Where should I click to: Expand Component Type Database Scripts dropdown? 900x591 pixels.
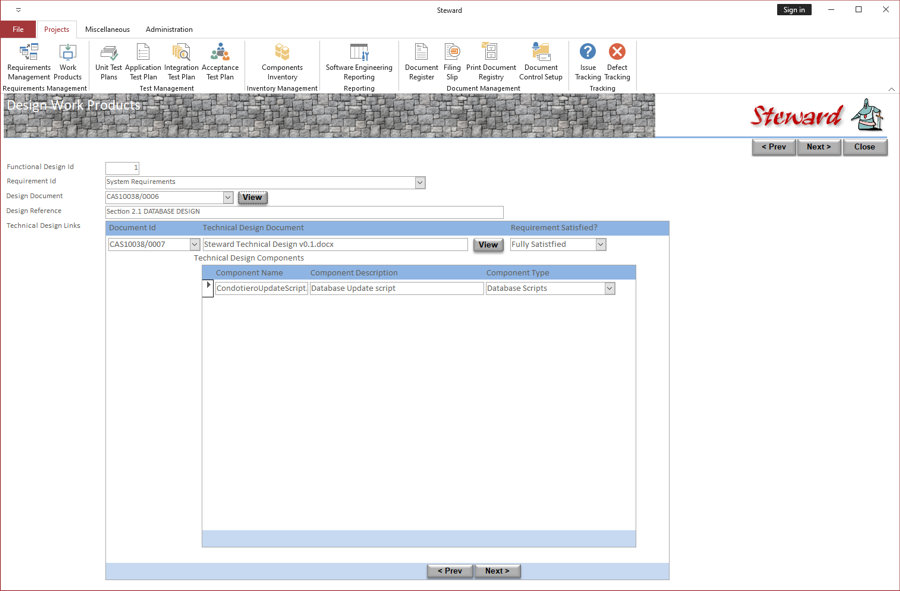[610, 289]
